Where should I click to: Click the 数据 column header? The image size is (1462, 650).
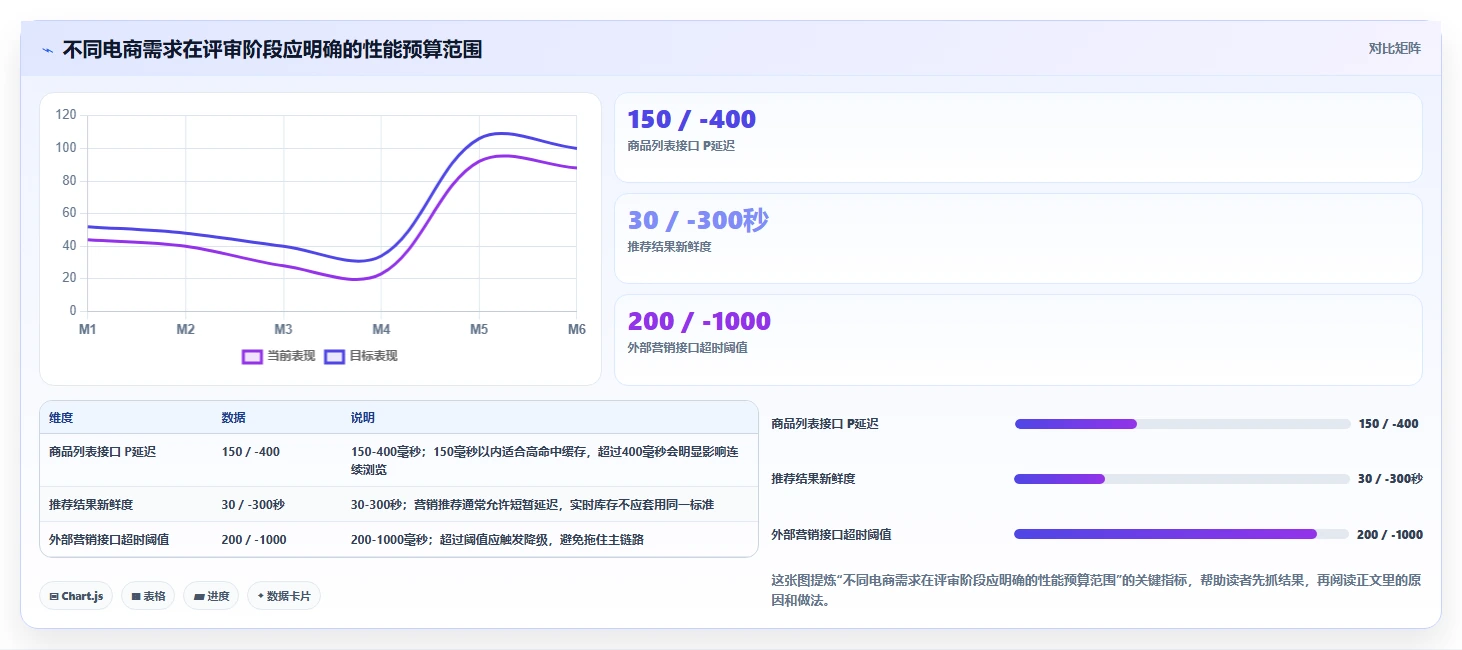point(234,418)
